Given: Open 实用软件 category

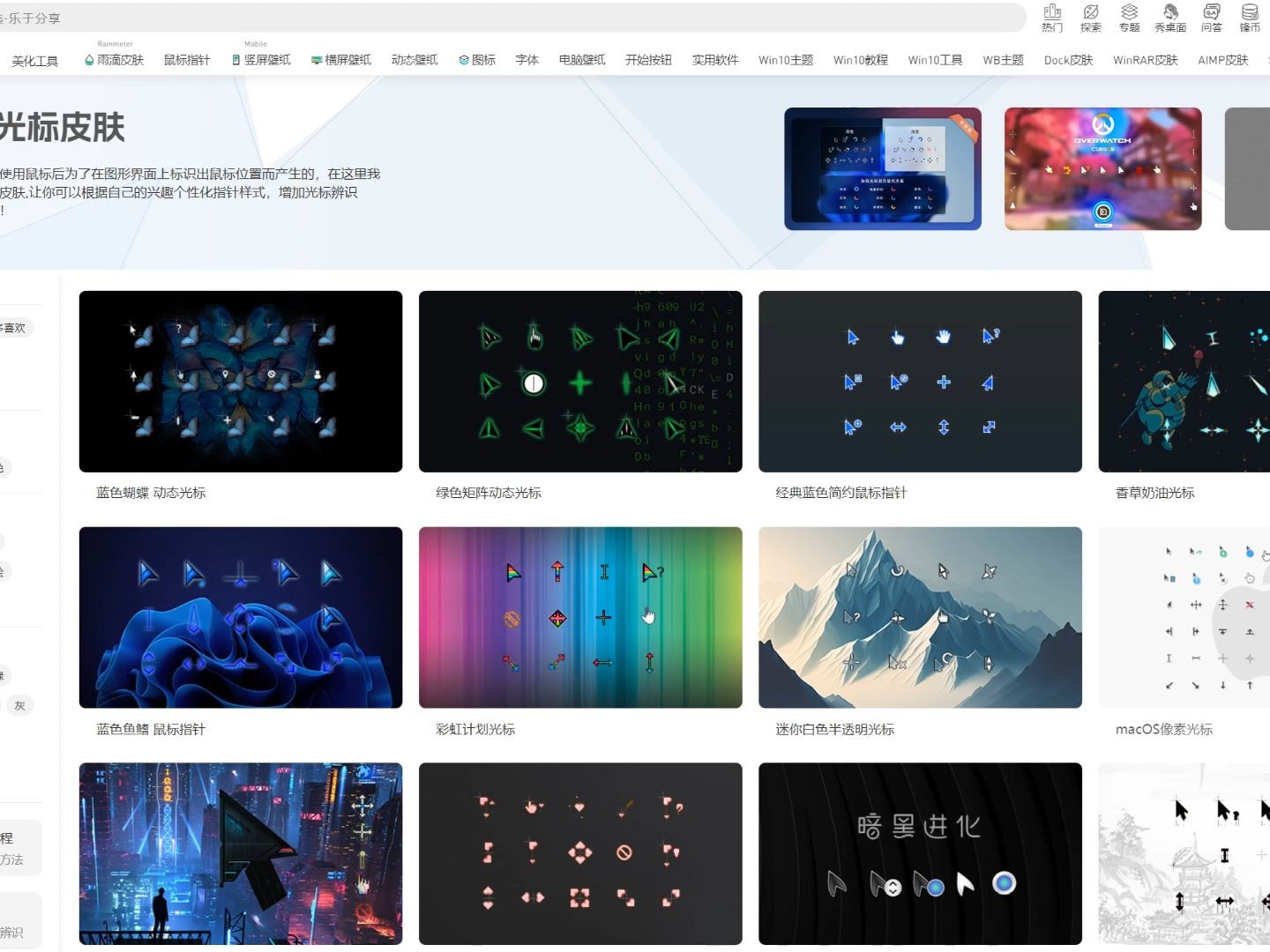Looking at the screenshot, I should pyautogui.click(x=715, y=60).
